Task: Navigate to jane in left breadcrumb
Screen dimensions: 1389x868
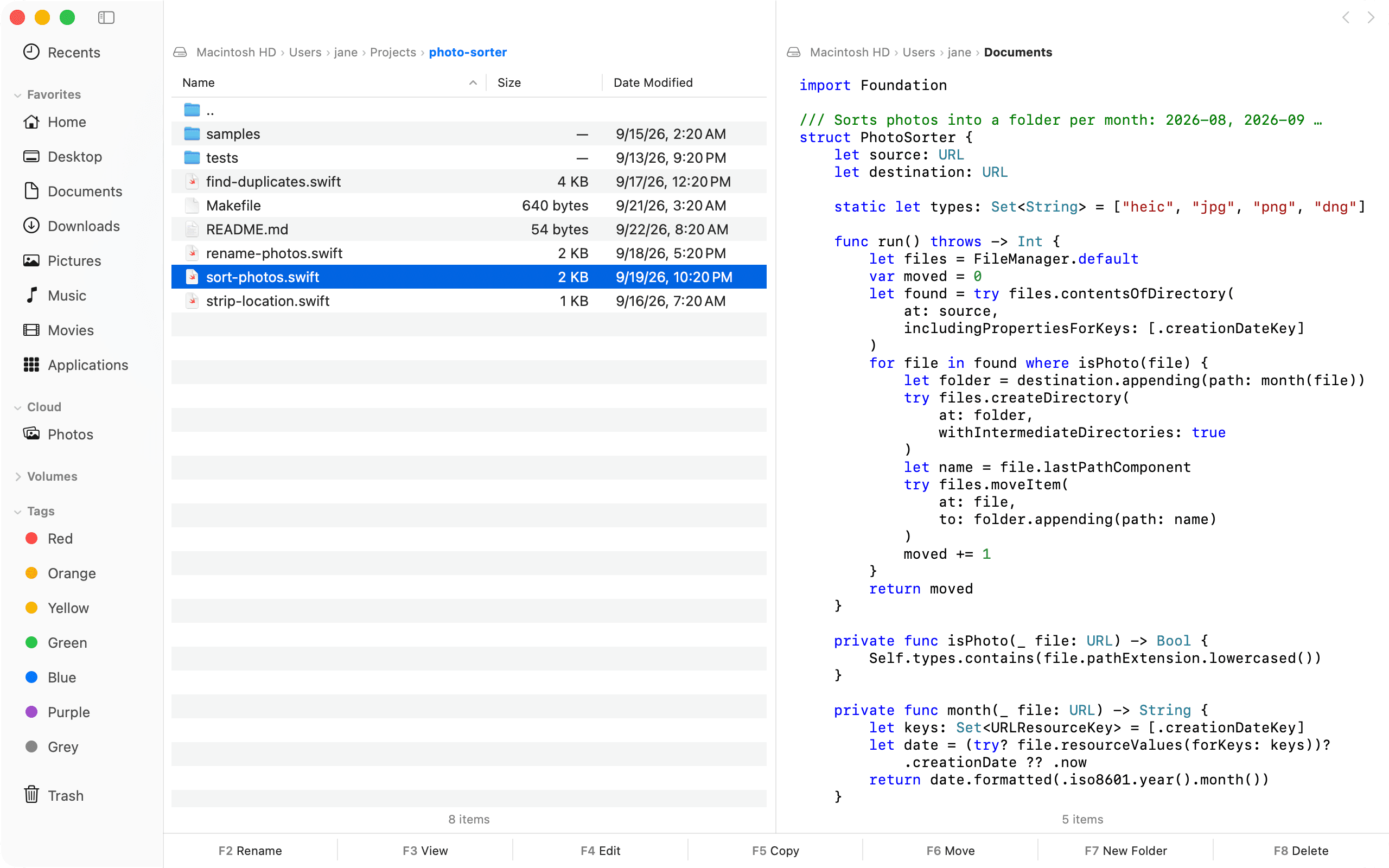Action: point(346,52)
